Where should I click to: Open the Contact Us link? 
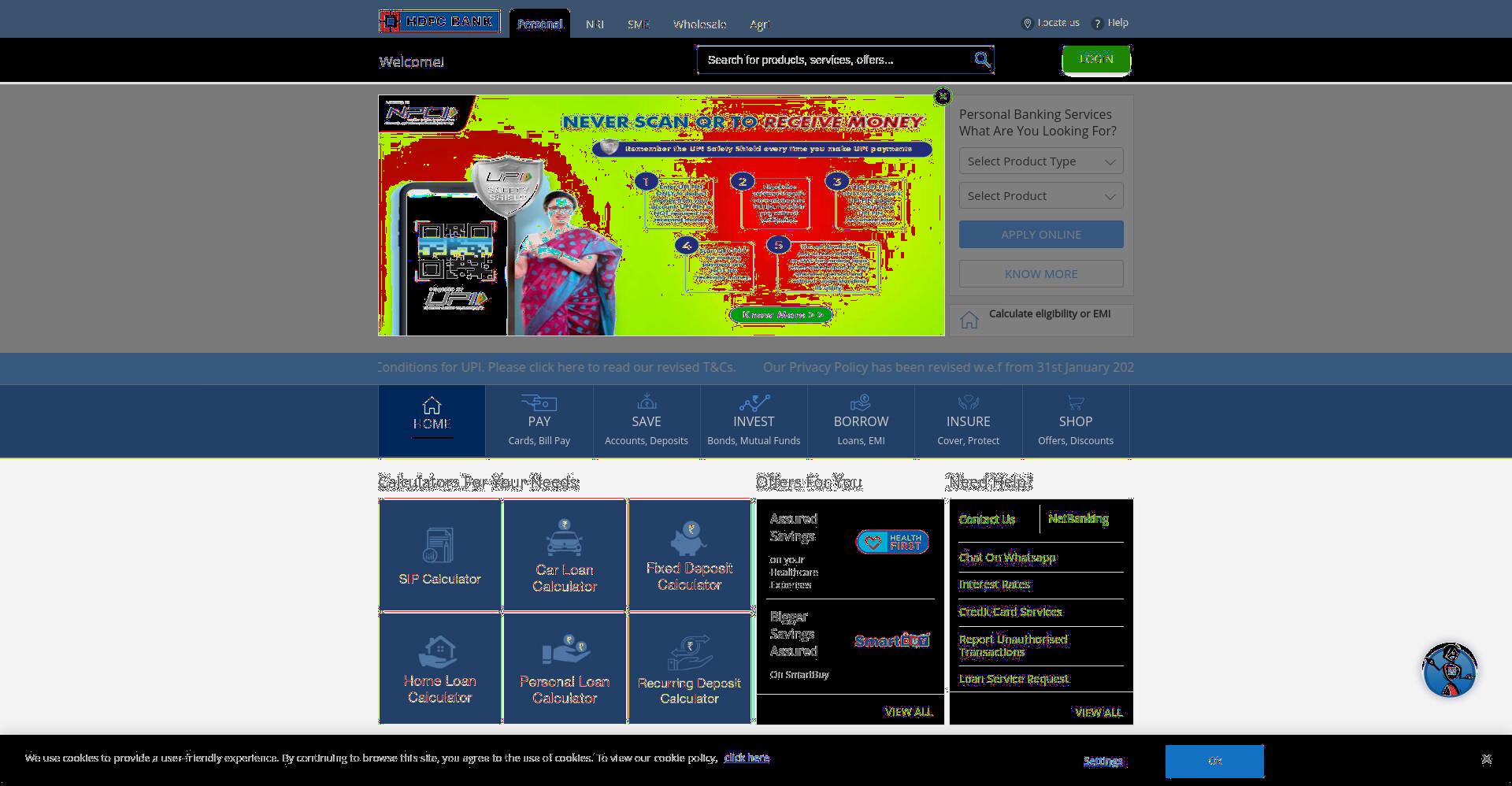tap(987, 519)
